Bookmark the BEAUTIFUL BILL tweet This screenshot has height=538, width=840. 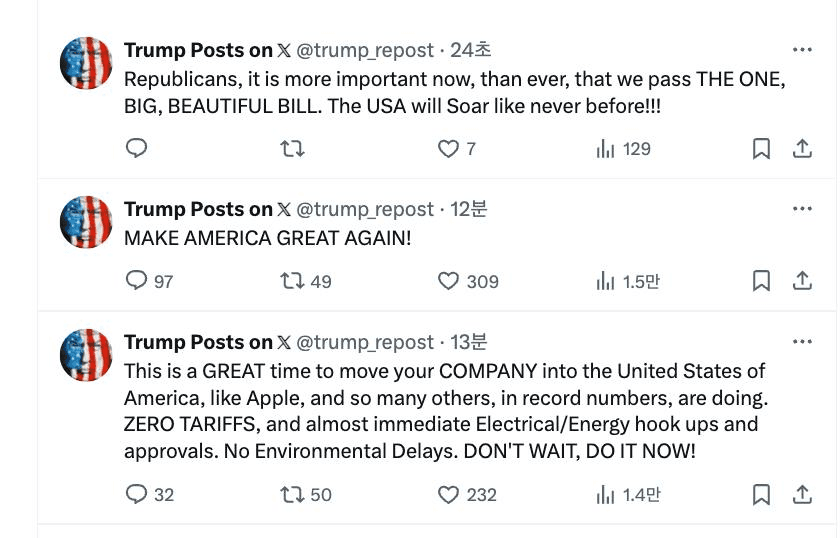(761, 149)
